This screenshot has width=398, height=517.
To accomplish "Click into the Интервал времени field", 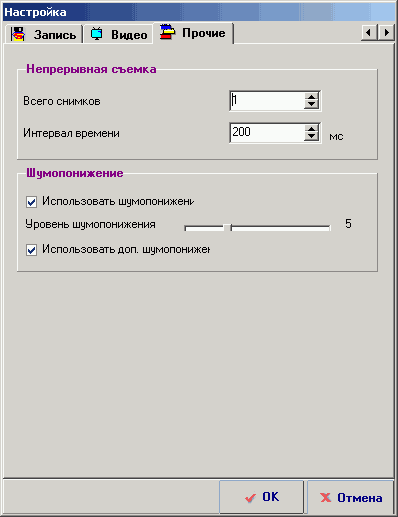I will (267, 132).
